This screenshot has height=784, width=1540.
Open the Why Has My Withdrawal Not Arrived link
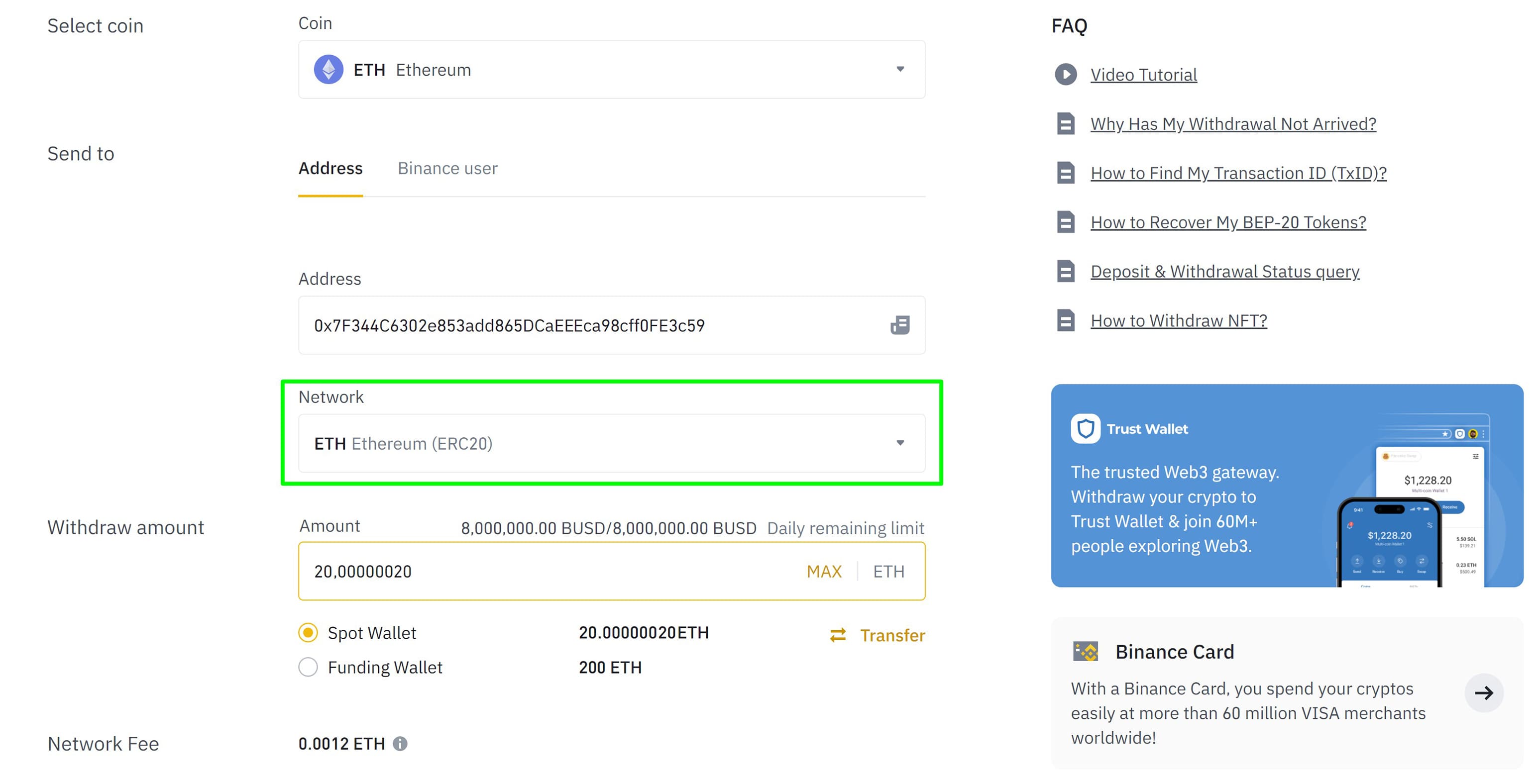point(1233,123)
